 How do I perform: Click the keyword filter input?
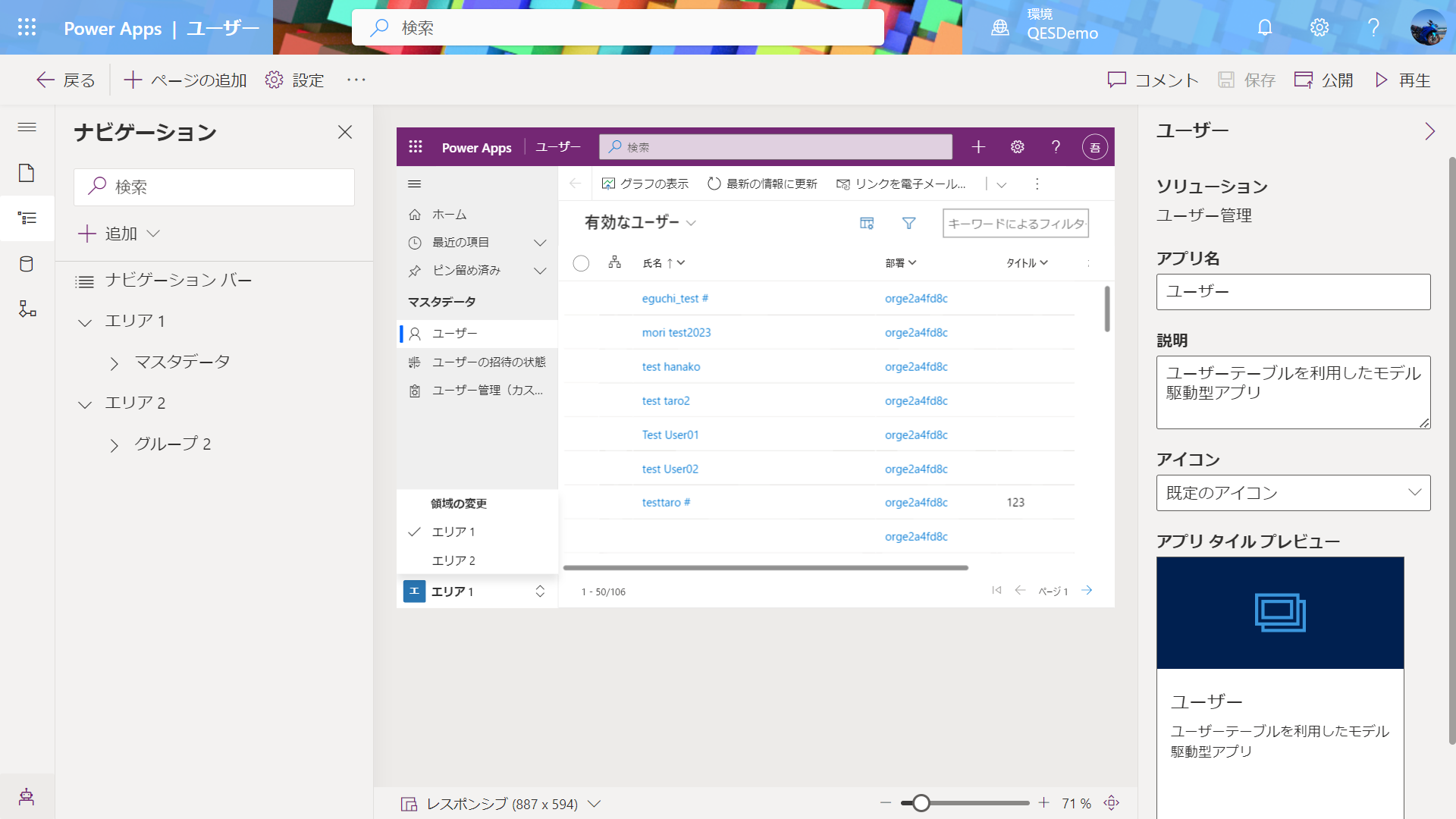pyautogui.click(x=1015, y=223)
